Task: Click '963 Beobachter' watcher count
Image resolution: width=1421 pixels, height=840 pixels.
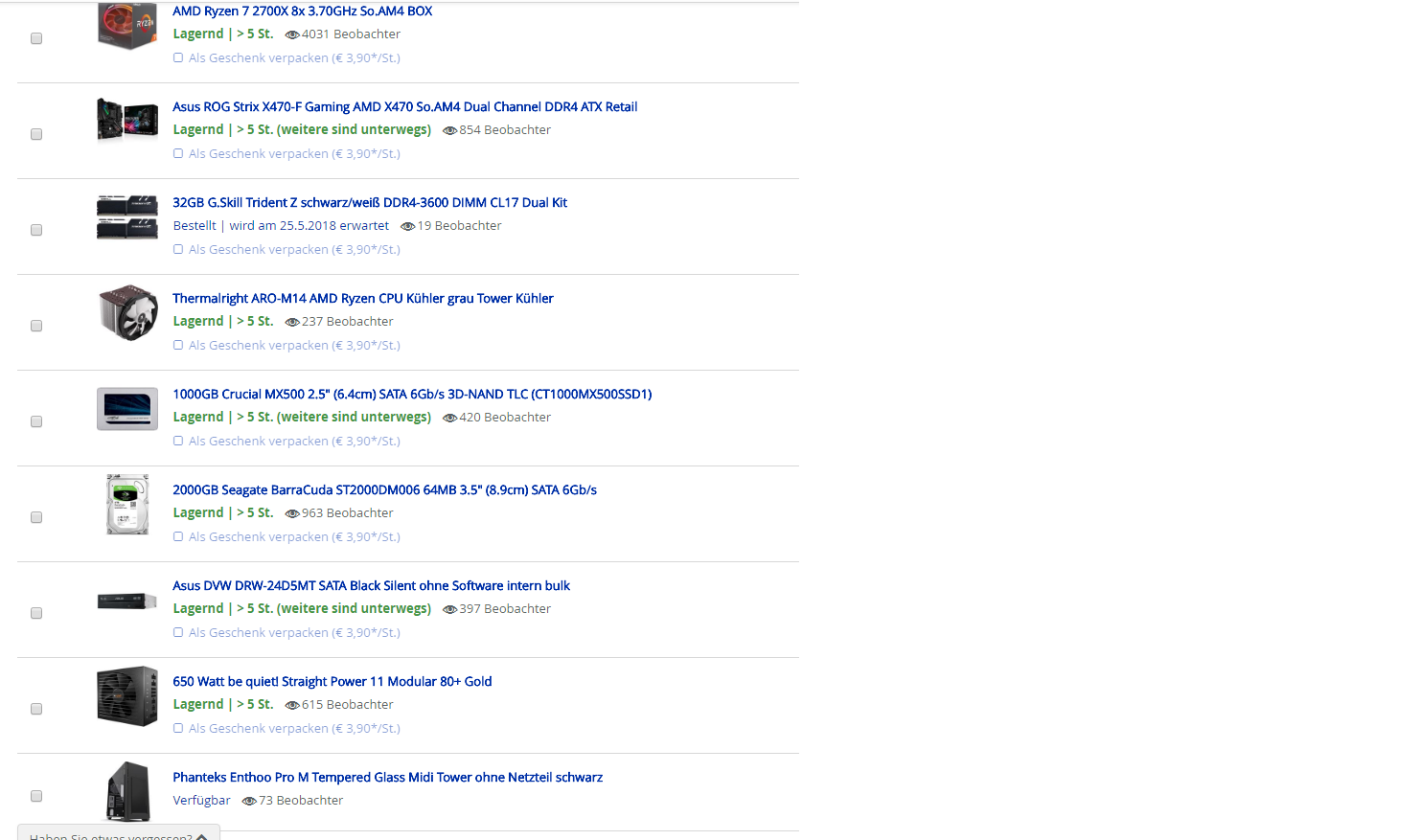Action: pos(347,513)
